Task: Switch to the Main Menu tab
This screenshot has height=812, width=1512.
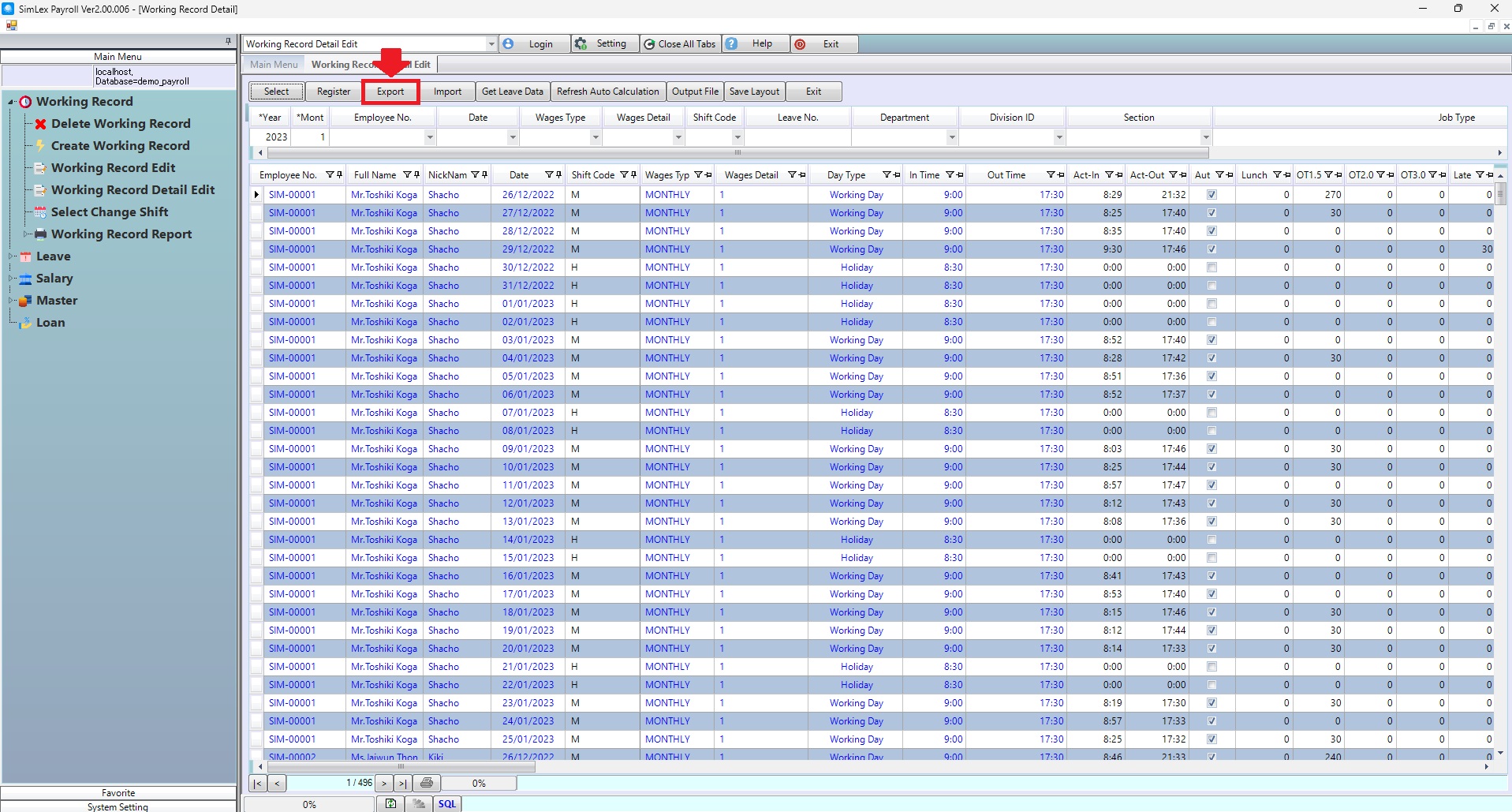Action: click(x=274, y=65)
